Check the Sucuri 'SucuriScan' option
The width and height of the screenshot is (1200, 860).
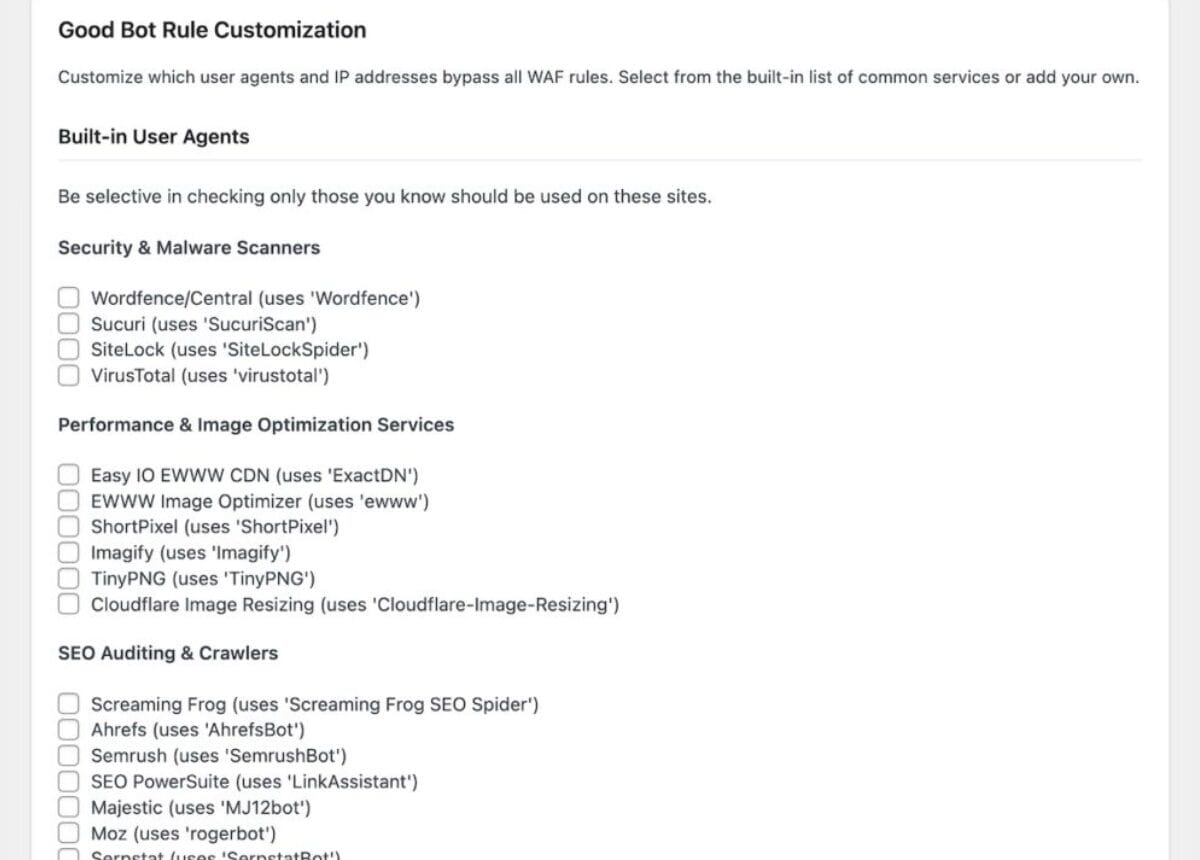click(x=68, y=323)
